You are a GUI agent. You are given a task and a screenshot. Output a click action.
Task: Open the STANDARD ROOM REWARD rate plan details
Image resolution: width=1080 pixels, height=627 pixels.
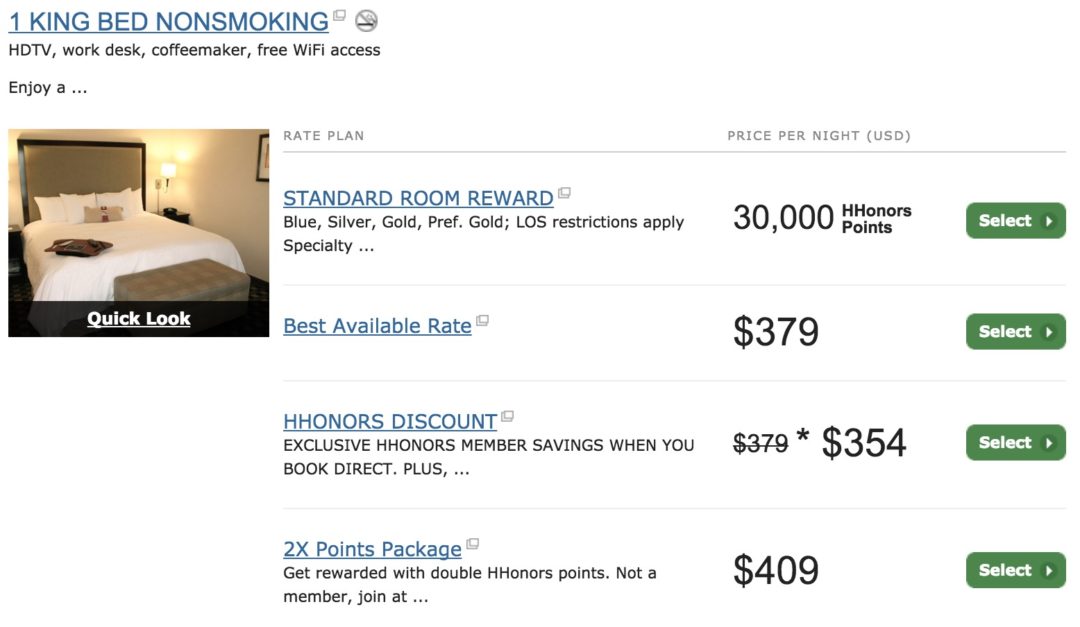[417, 198]
